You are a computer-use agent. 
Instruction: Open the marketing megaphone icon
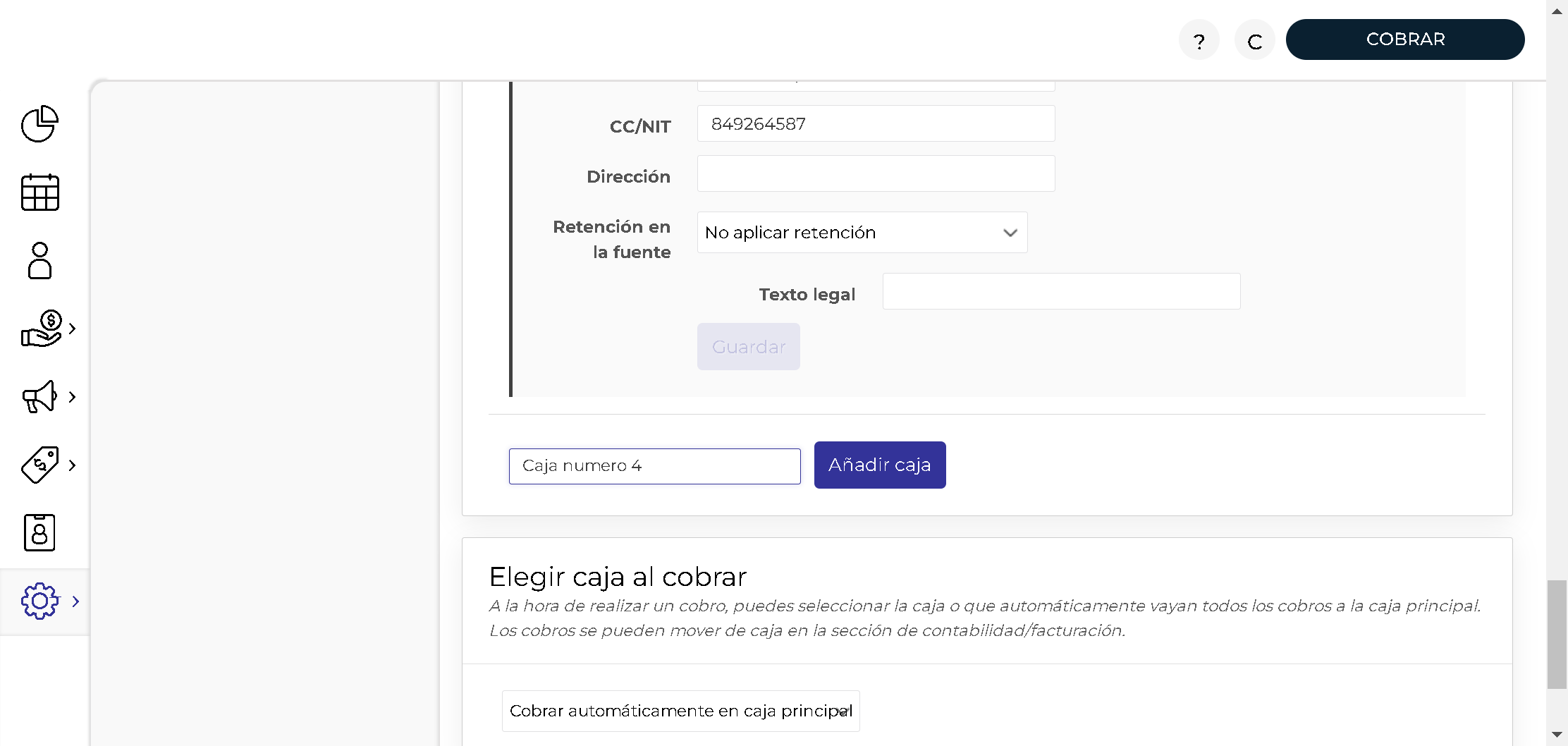(39, 396)
